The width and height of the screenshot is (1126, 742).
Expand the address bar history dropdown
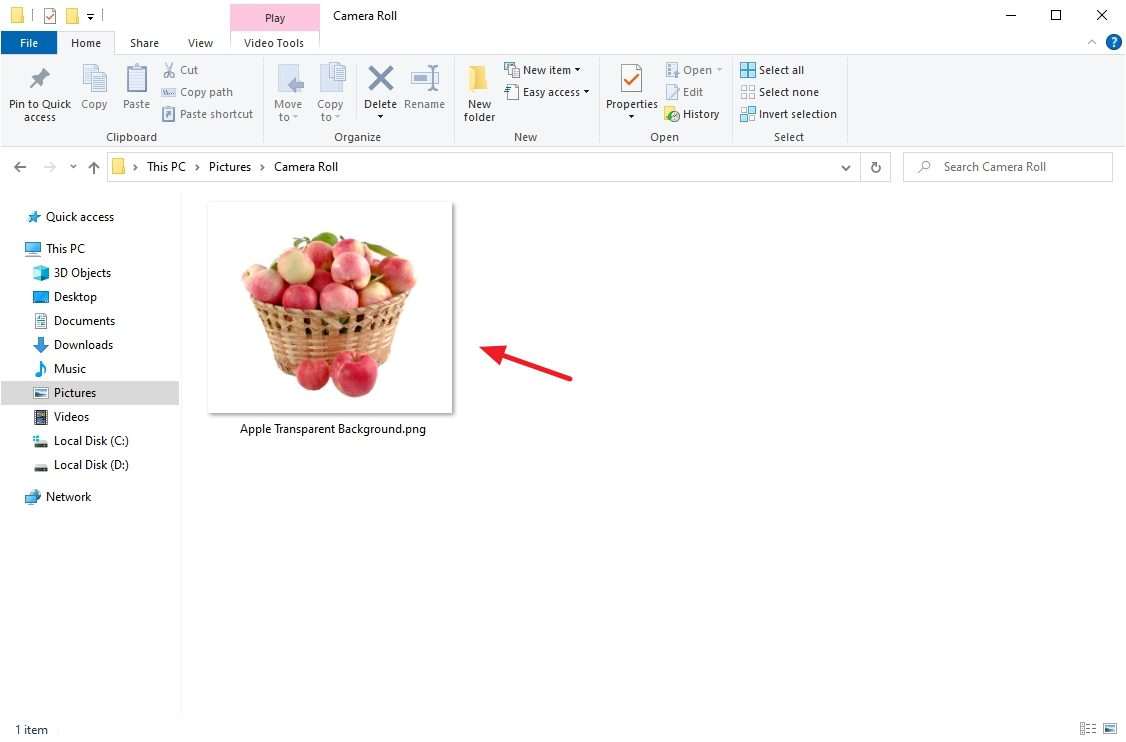pyautogui.click(x=846, y=167)
